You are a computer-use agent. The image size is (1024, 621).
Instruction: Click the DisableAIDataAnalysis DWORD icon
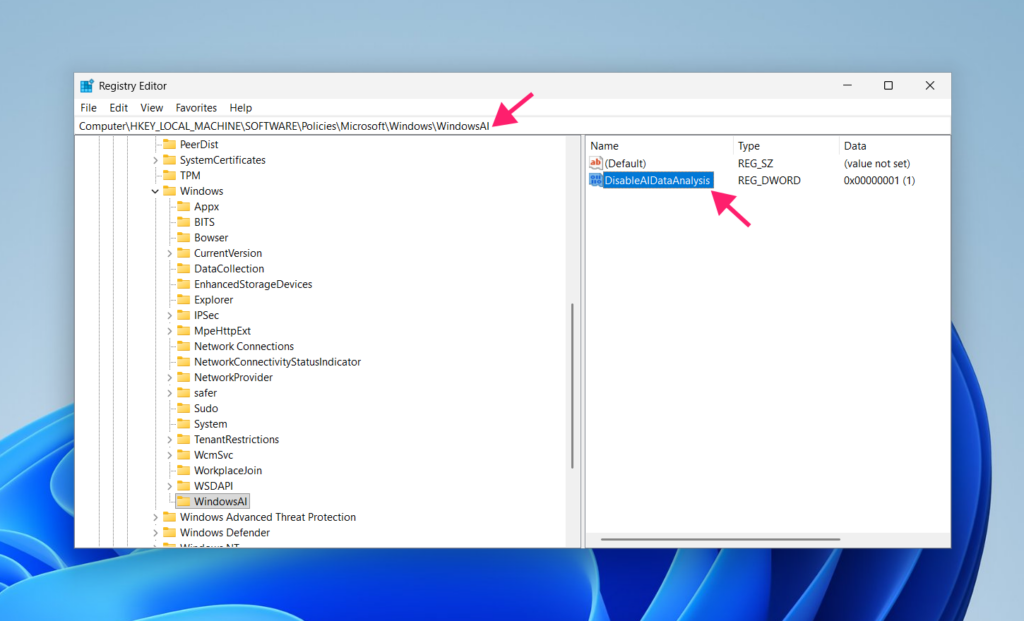click(596, 180)
